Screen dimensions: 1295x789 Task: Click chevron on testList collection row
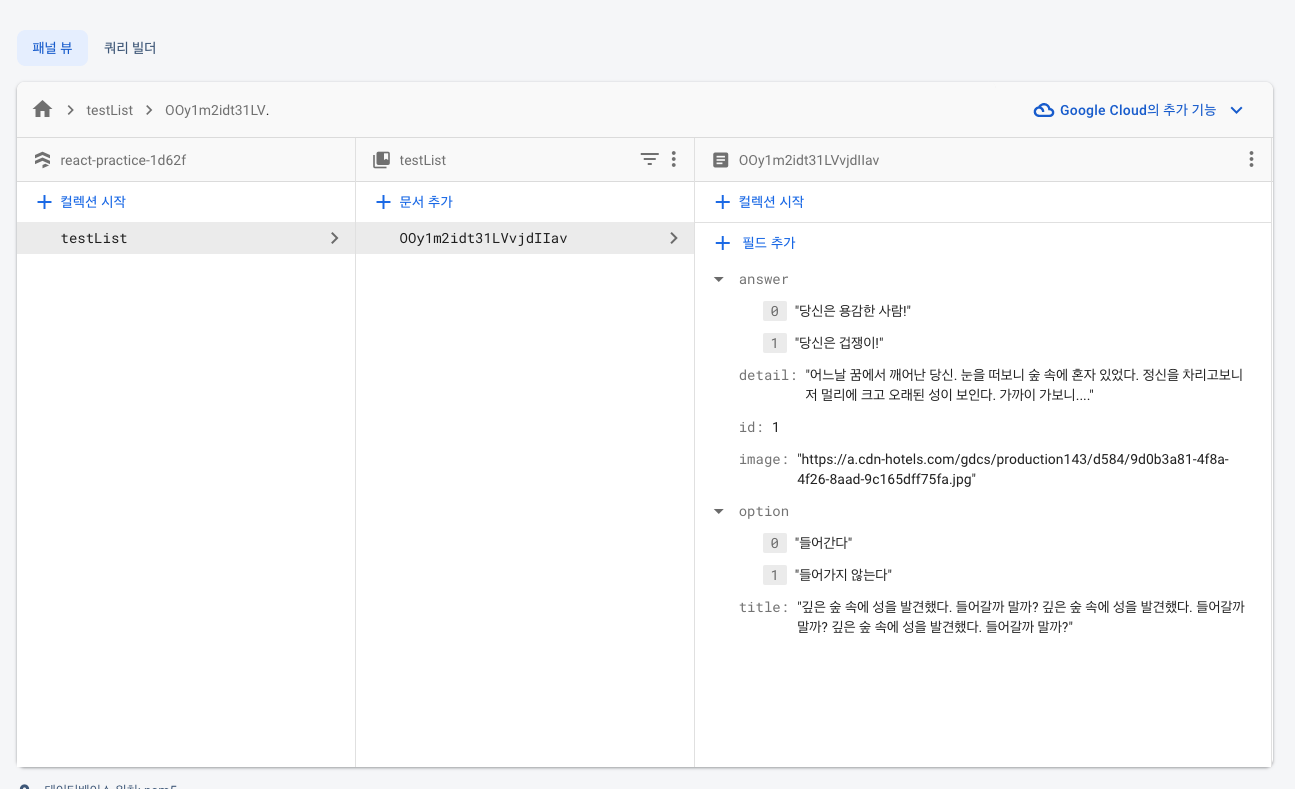tap(334, 238)
